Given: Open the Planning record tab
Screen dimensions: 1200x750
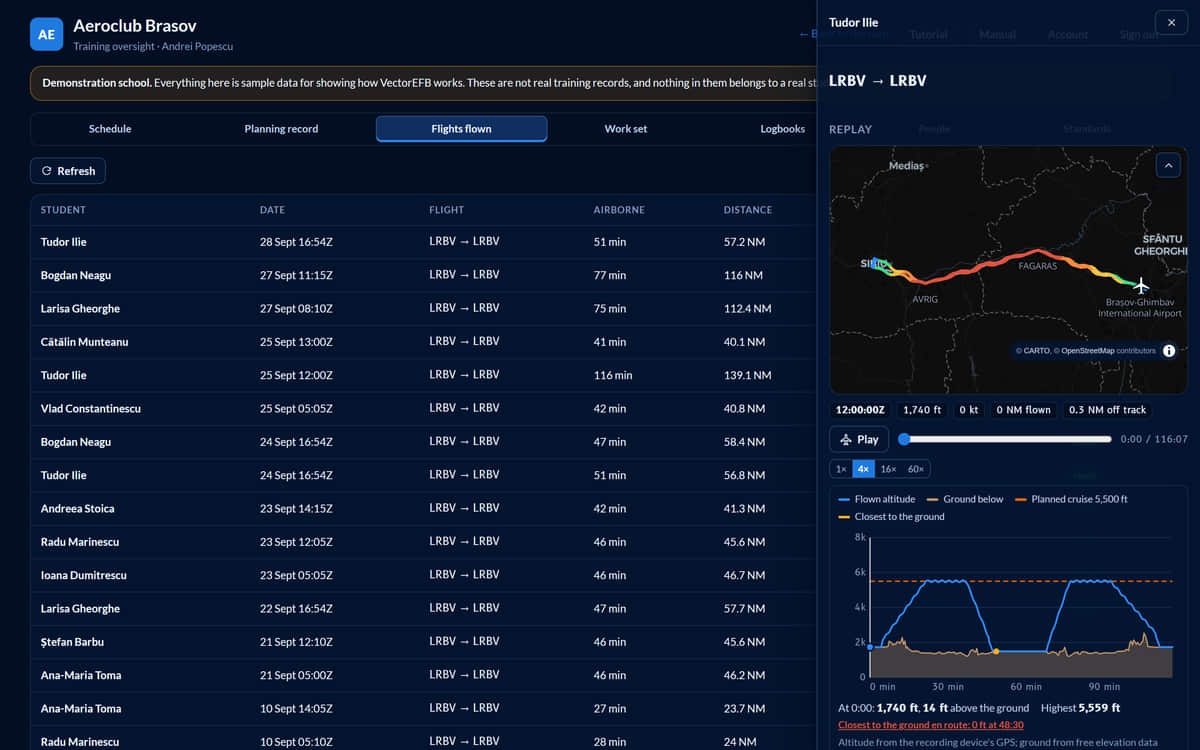Looking at the screenshot, I should (282, 129).
